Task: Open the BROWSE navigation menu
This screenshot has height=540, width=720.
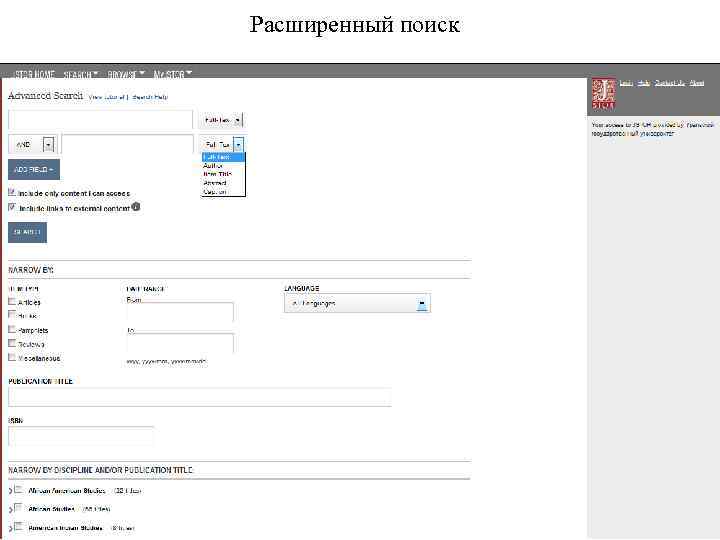Action: click(126, 74)
